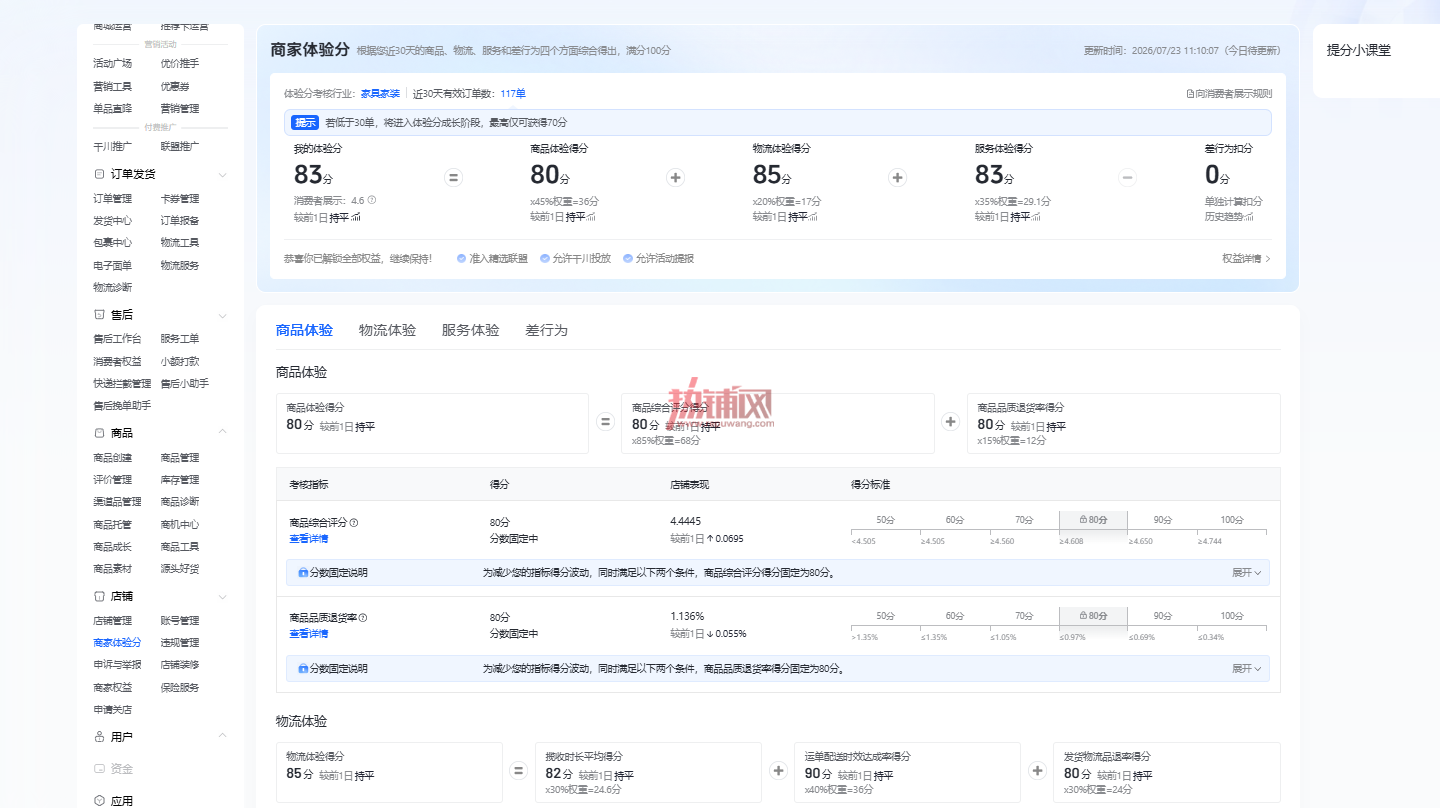Expand the 用户 sidebar section
The width and height of the screenshot is (1440, 808).
point(222,736)
